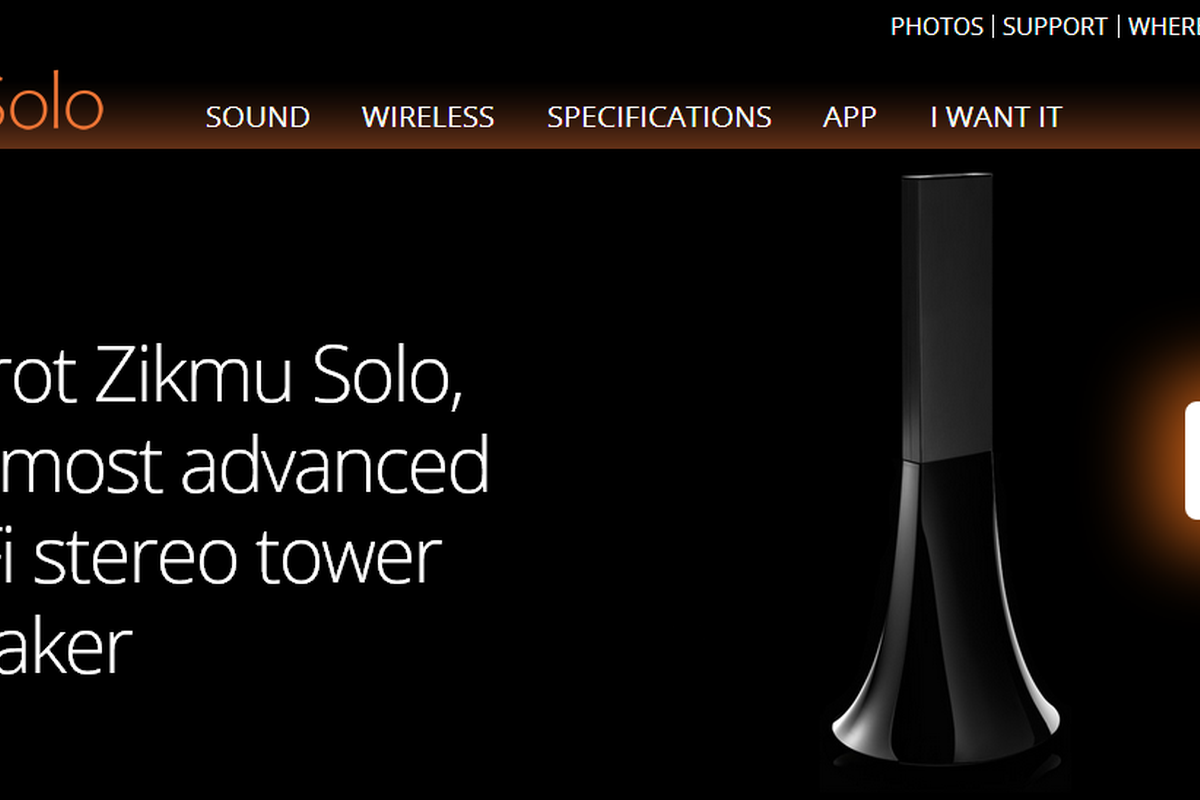The width and height of the screenshot is (1200, 800).
Task: Click the cut-off WHERE link at top right
Action: point(1164,27)
